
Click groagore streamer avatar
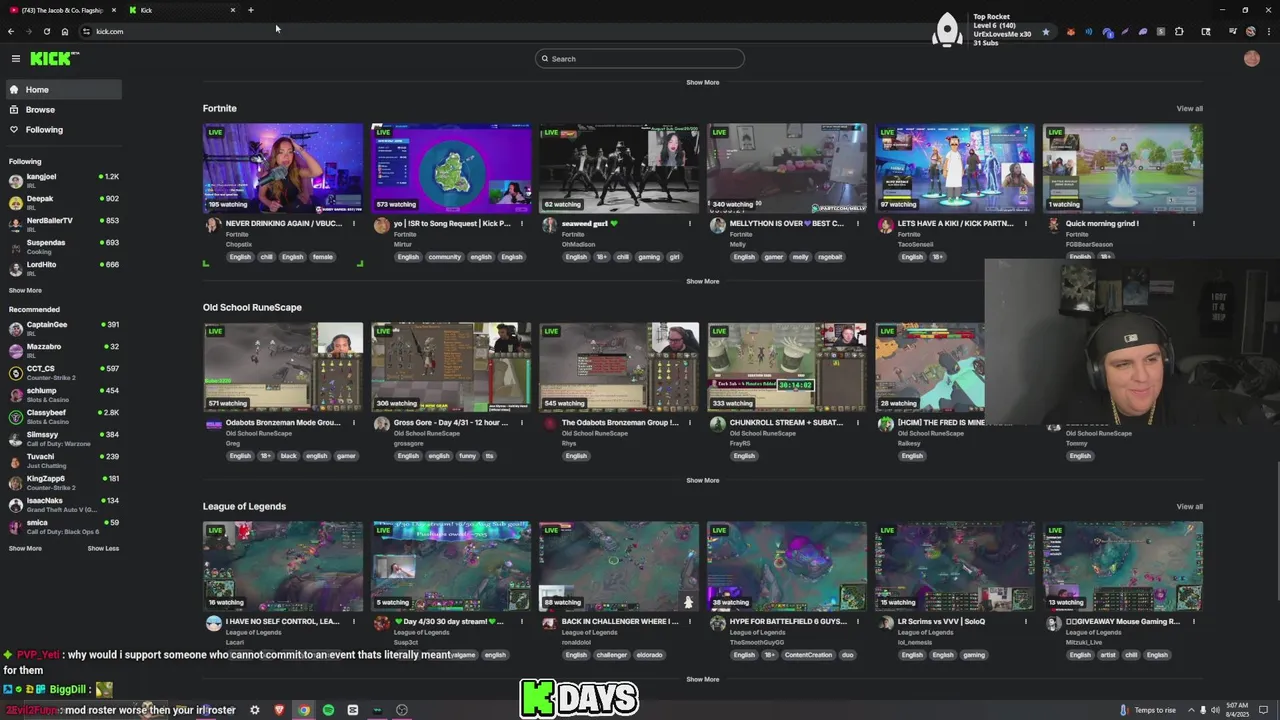[x=381, y=424]
